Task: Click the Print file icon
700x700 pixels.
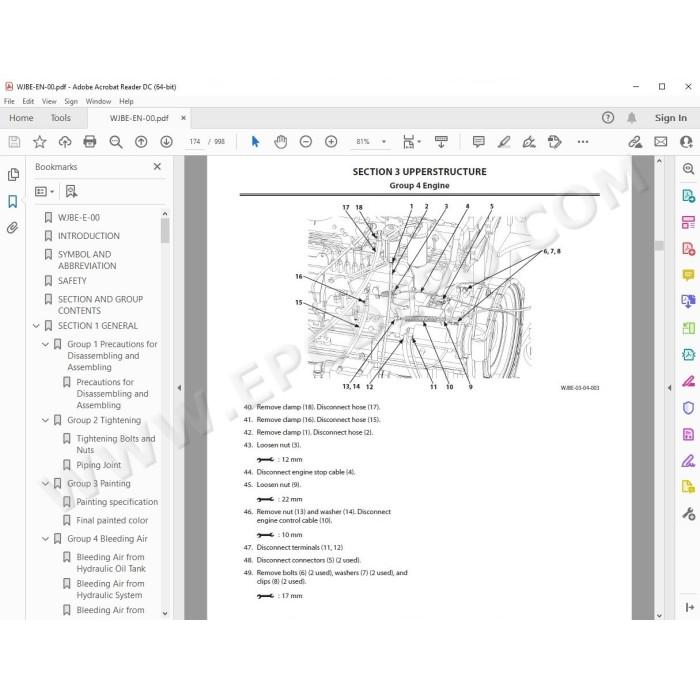Action: coord(90,142)
